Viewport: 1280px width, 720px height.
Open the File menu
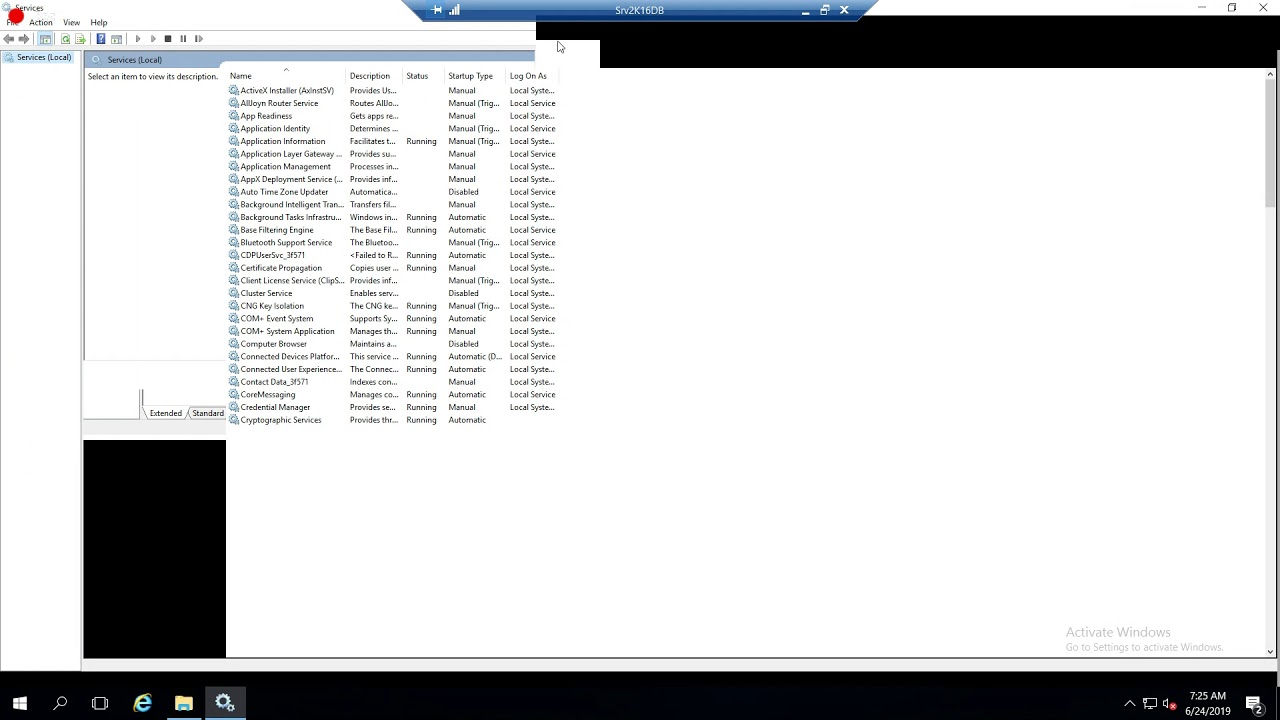[x=12, y=22]
